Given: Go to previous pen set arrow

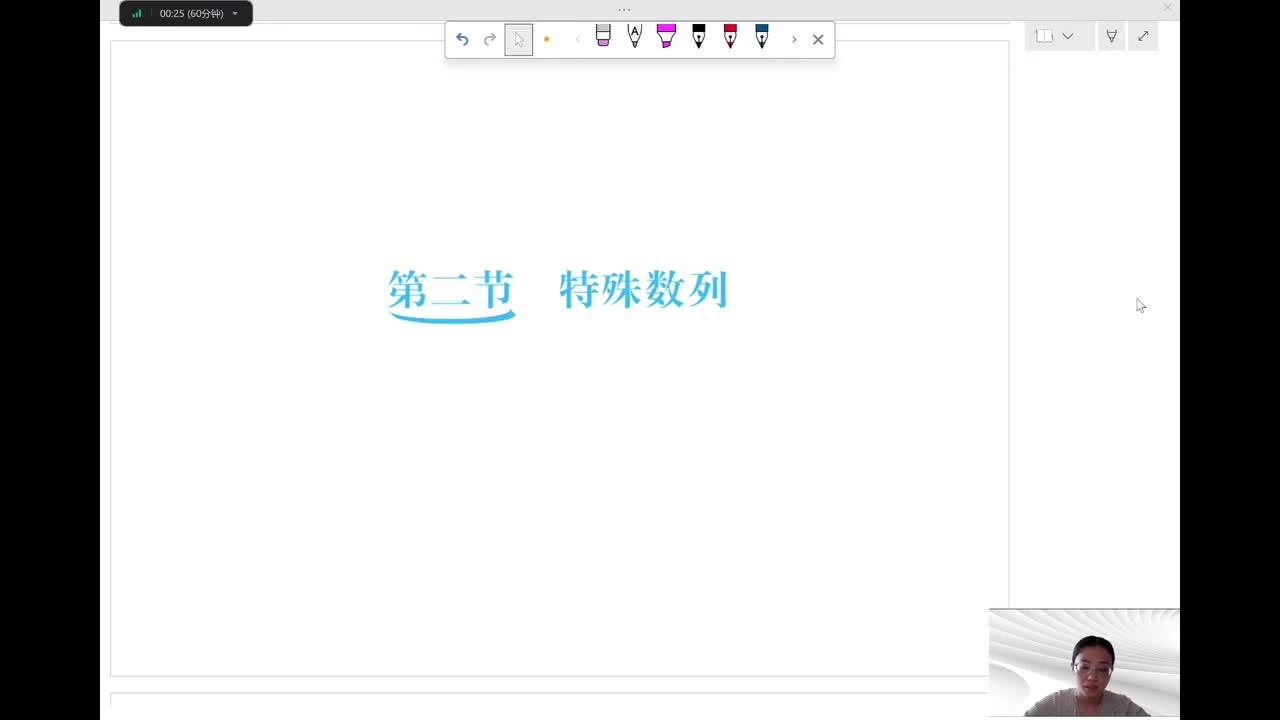Looking at the screenshot, I should pyautogui.click(x=577, y=39).
